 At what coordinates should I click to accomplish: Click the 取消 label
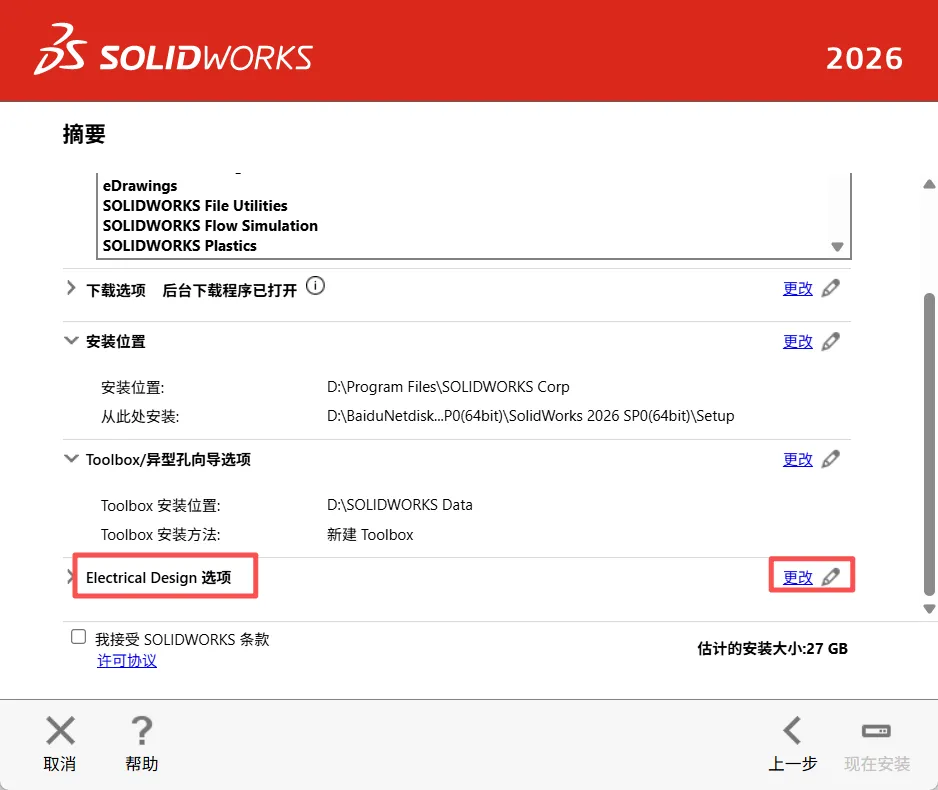[60, 764]
